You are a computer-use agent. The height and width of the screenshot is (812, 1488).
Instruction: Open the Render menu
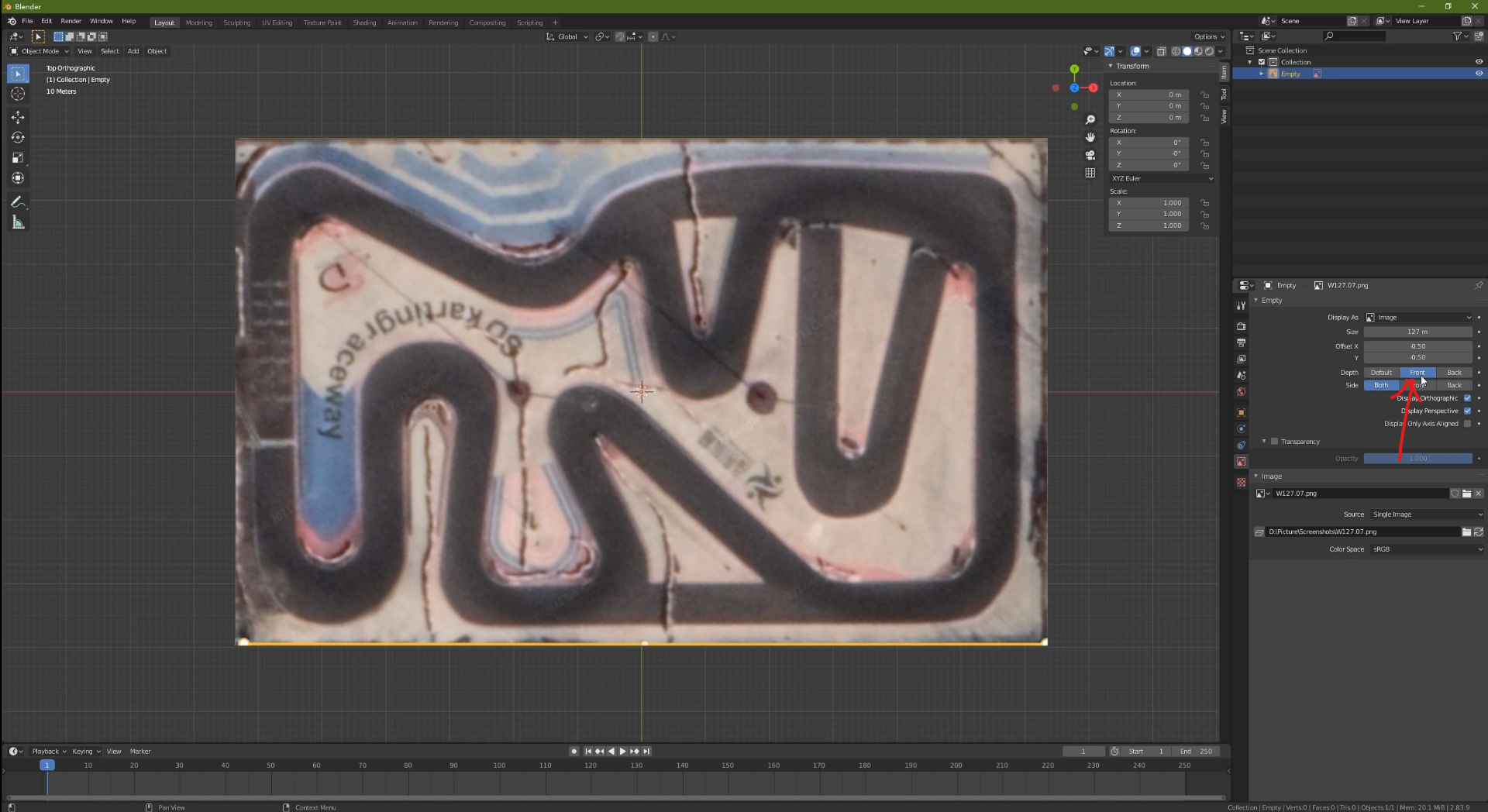coord(71,21)
